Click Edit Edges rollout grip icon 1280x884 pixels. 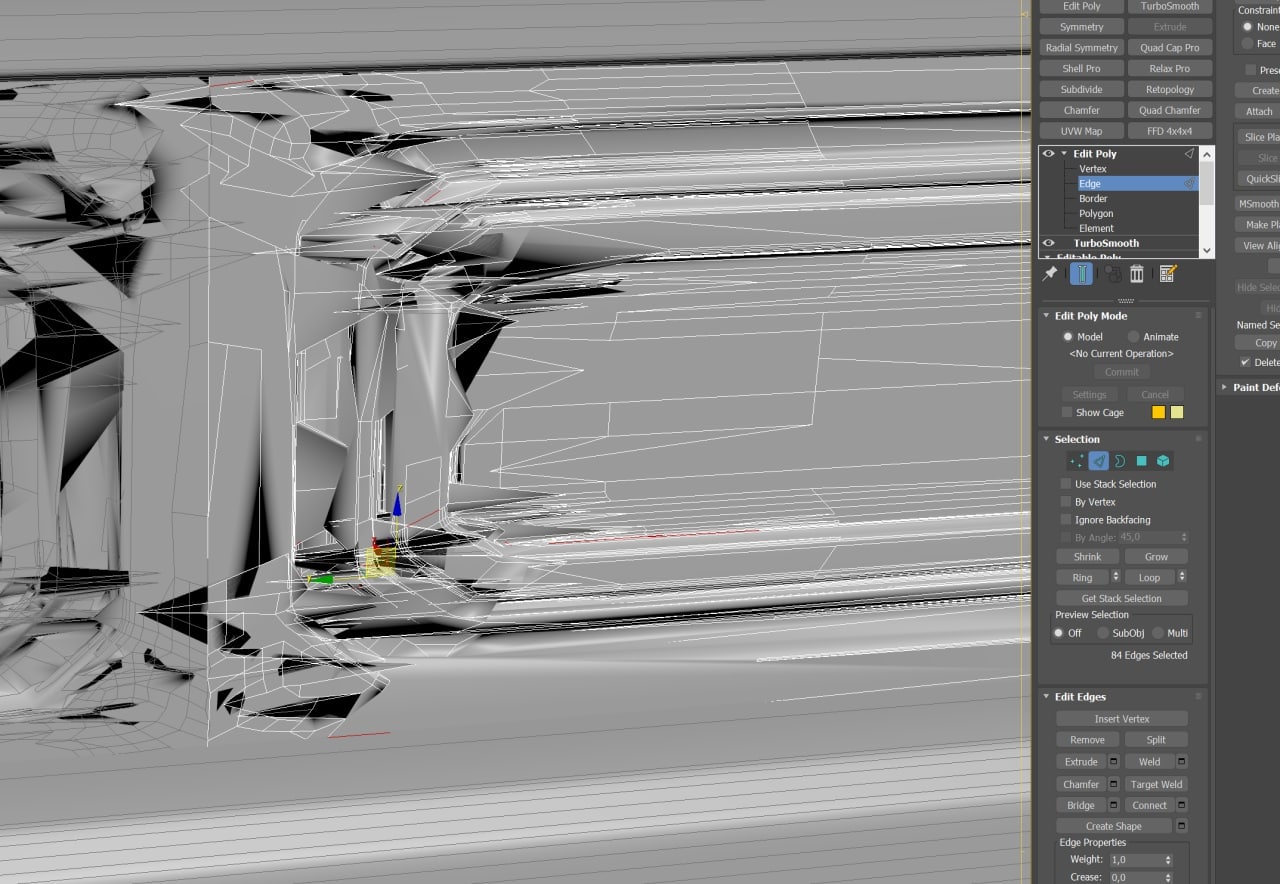[x=1198, y=697]
